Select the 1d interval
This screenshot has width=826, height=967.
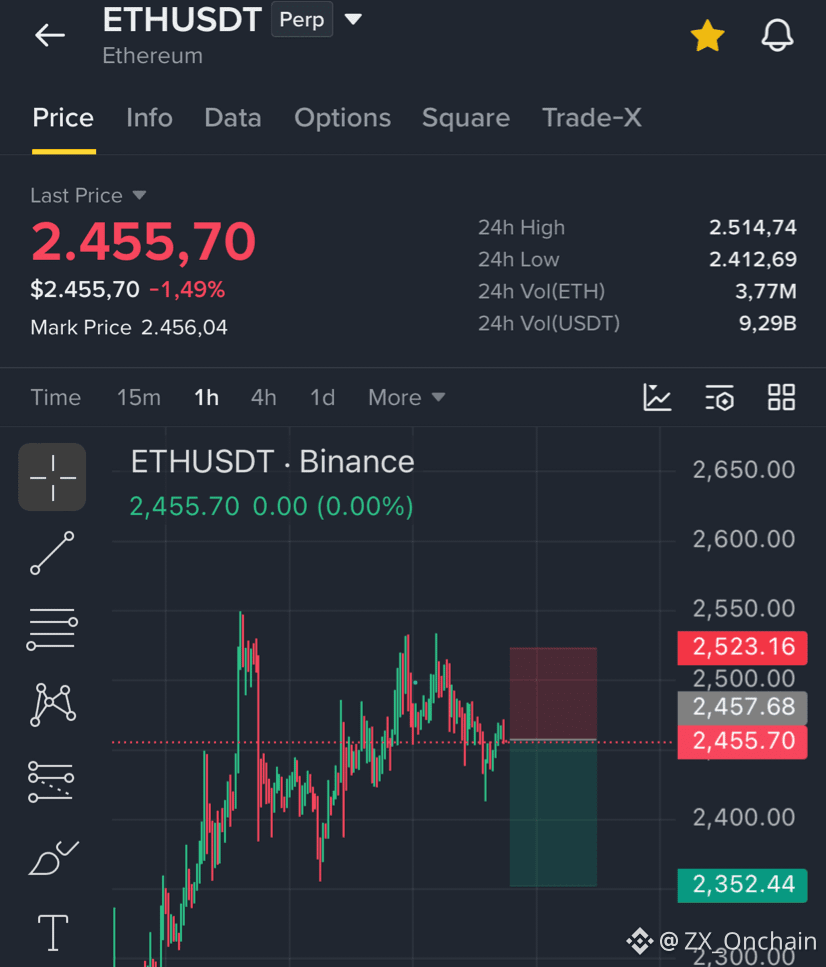(322, 398)
